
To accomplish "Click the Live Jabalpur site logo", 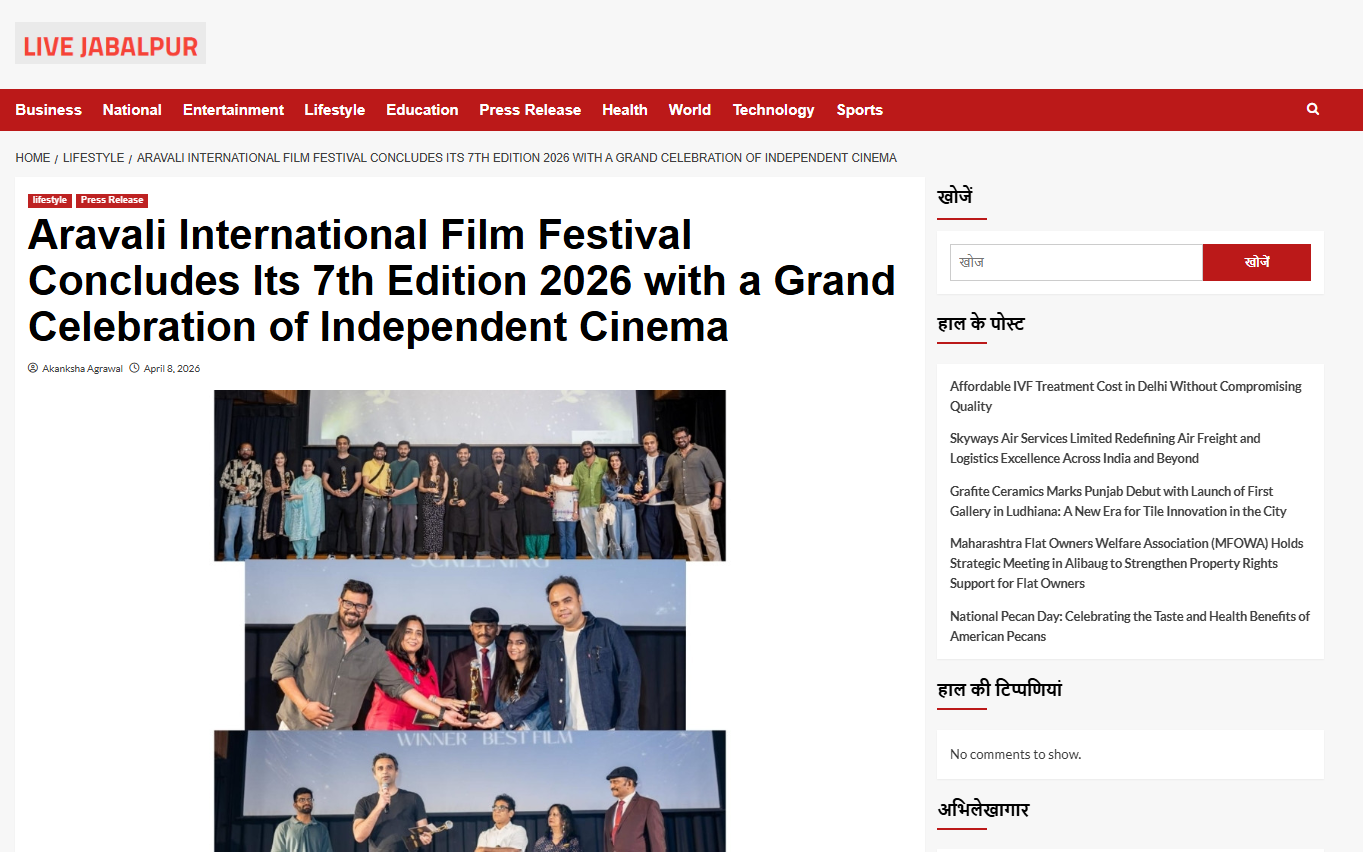I will 110,44.
